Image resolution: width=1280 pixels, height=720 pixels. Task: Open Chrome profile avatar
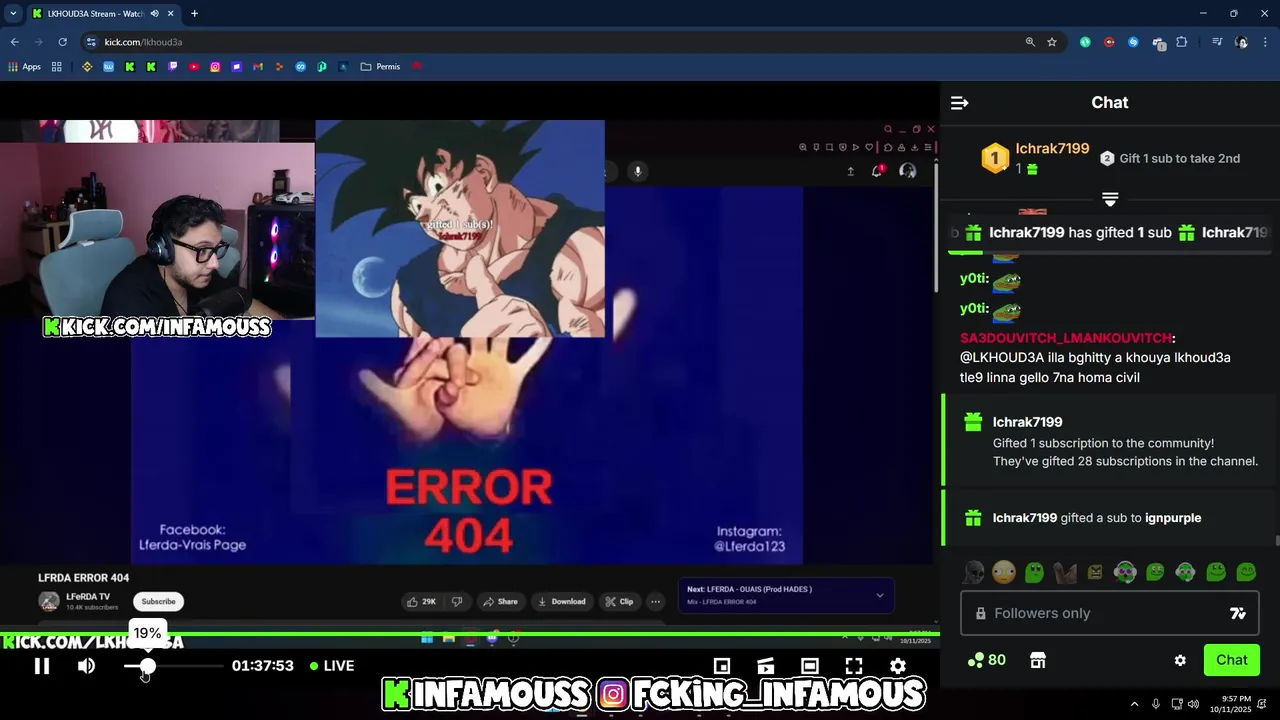click(x=1242, y=42)
